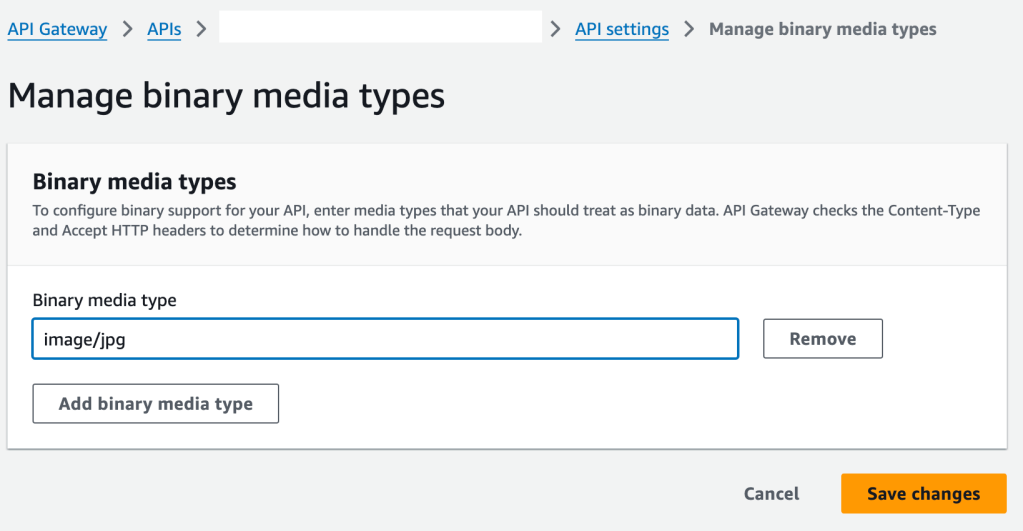Go to the APIs breadcrumb link
The width and height of the screenshot is (1023, 531).
164,29
